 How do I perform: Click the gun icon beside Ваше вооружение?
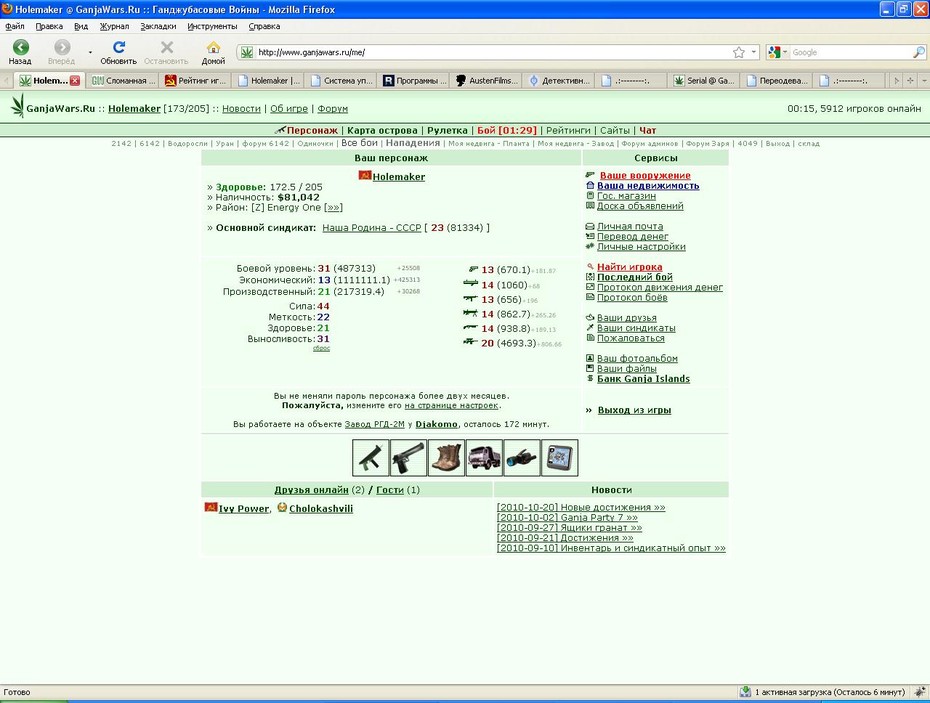pos(590,175)
